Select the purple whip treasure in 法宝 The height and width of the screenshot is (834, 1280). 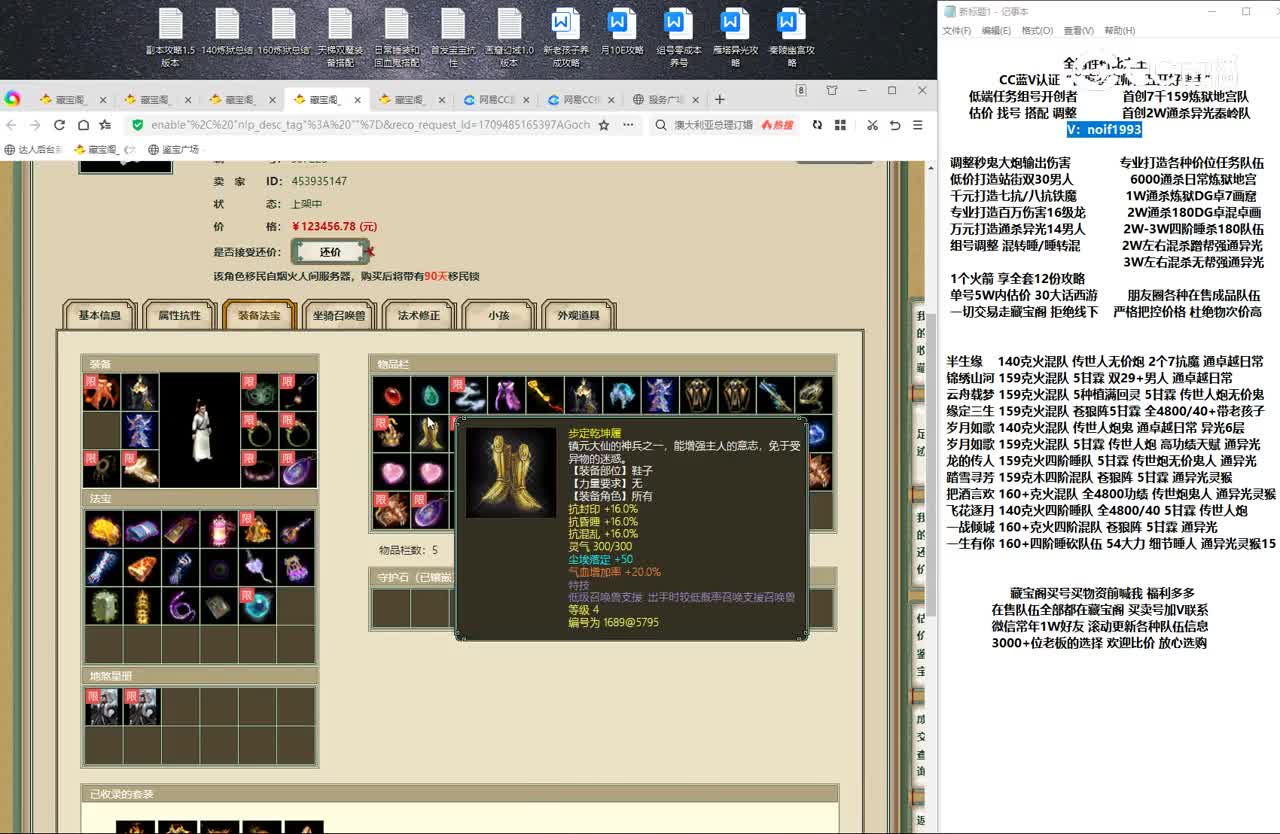click(180, 606)
